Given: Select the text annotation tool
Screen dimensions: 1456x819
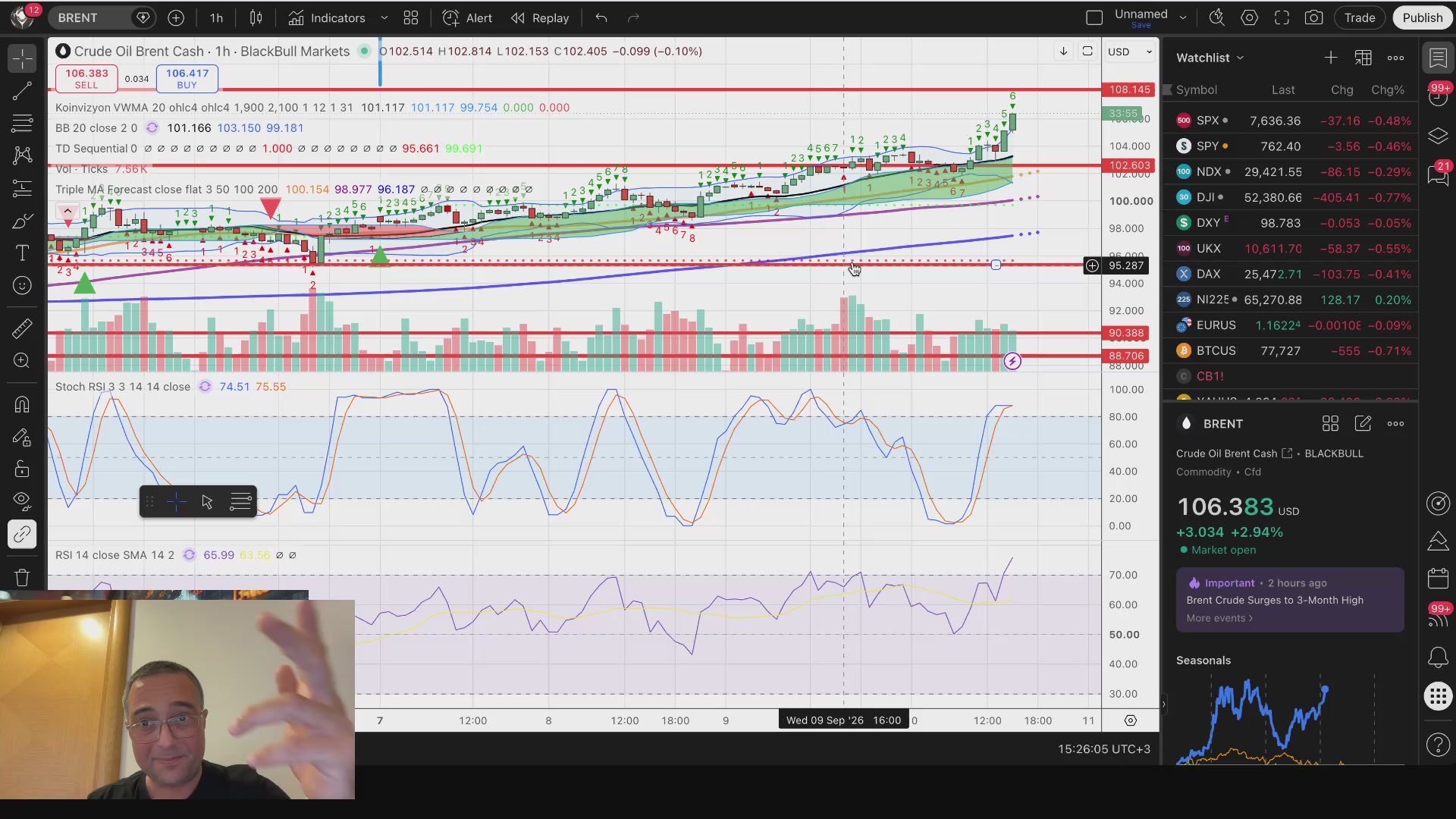Looking at the screenshot, I should (x=22, y=253).
